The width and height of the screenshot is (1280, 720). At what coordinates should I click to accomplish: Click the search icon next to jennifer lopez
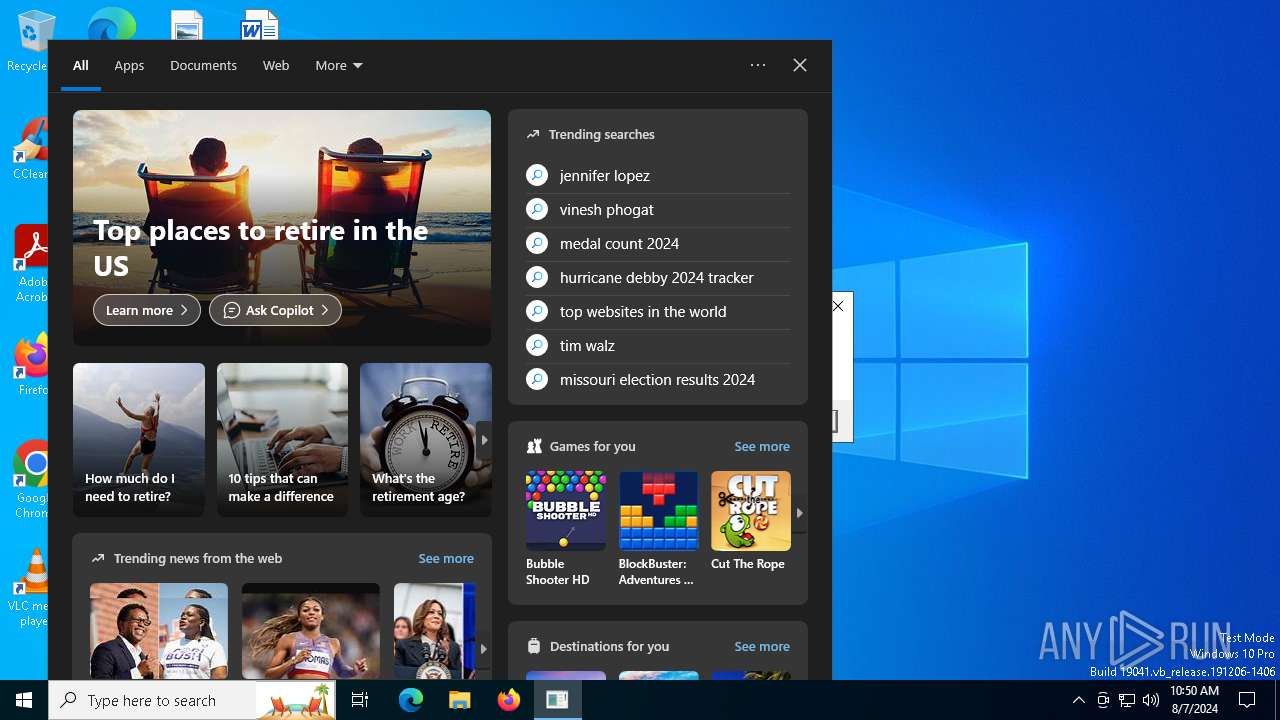pos(537,175)
